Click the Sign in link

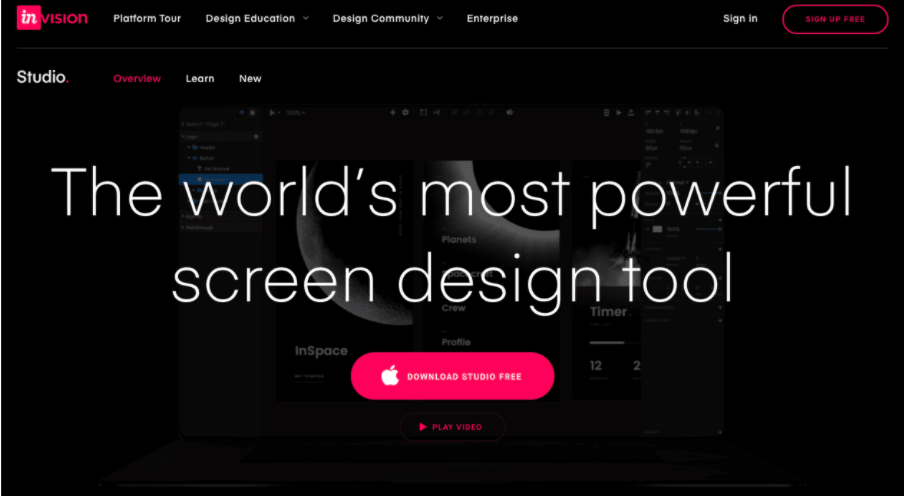(x=740, y=18)
